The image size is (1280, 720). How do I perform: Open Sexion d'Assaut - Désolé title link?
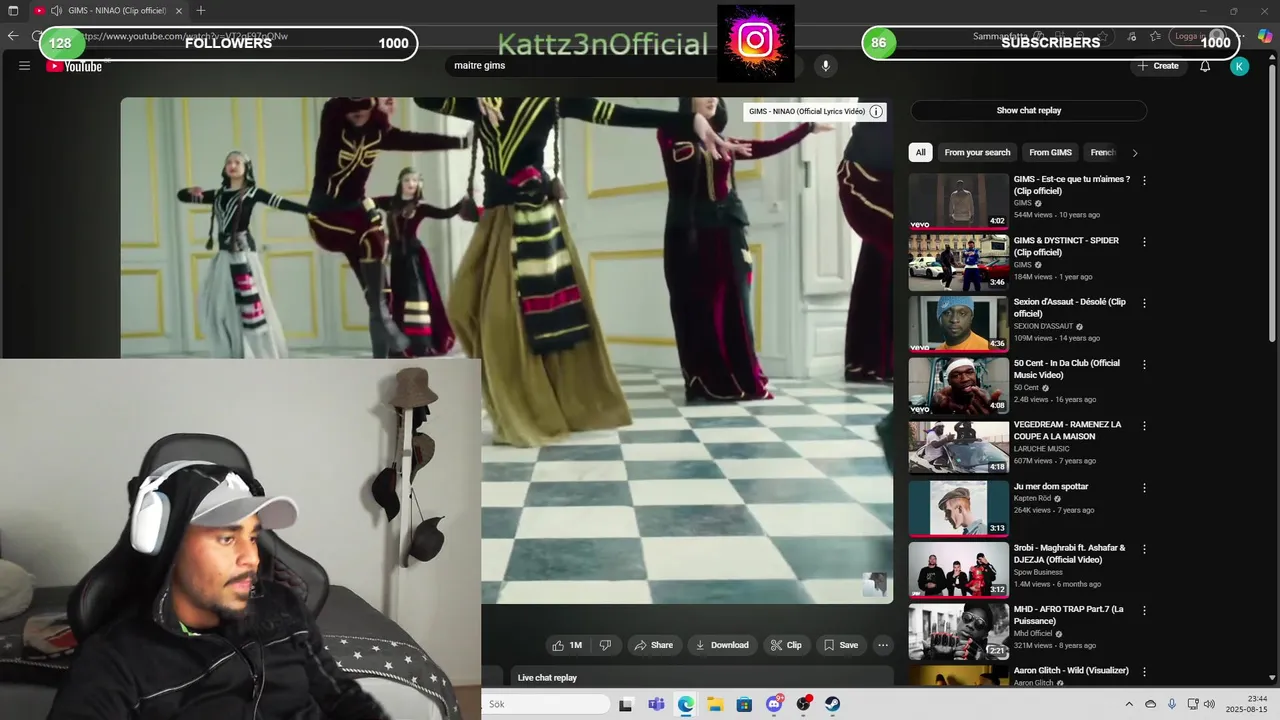[x=1069, y=308]
